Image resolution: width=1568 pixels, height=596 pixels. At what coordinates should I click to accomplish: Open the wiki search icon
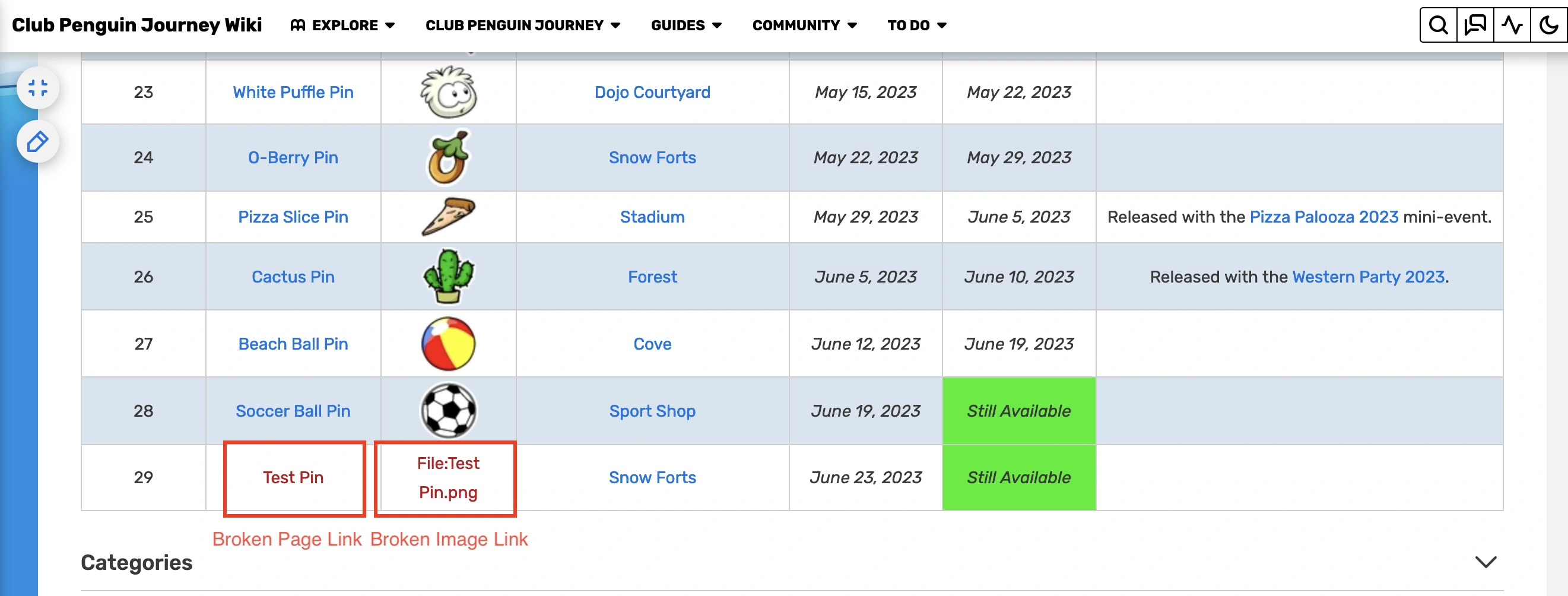click(1438, 26)
